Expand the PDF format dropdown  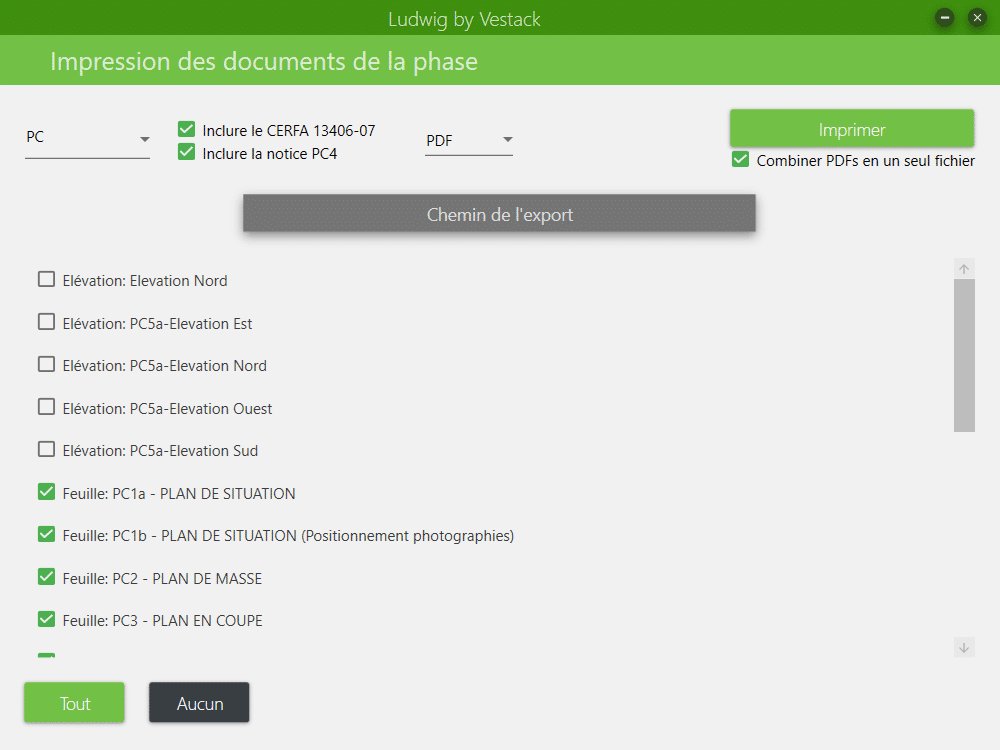pos(469,140)
